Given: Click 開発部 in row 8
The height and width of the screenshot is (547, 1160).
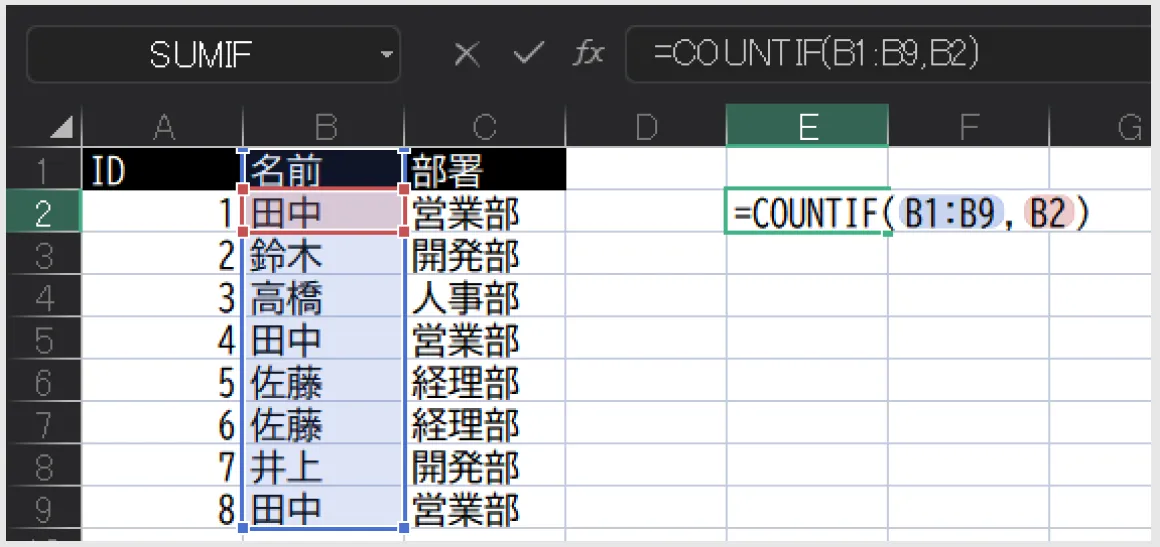Looking at the screenshot, I should pyautogui.click(x=485, y=466).
